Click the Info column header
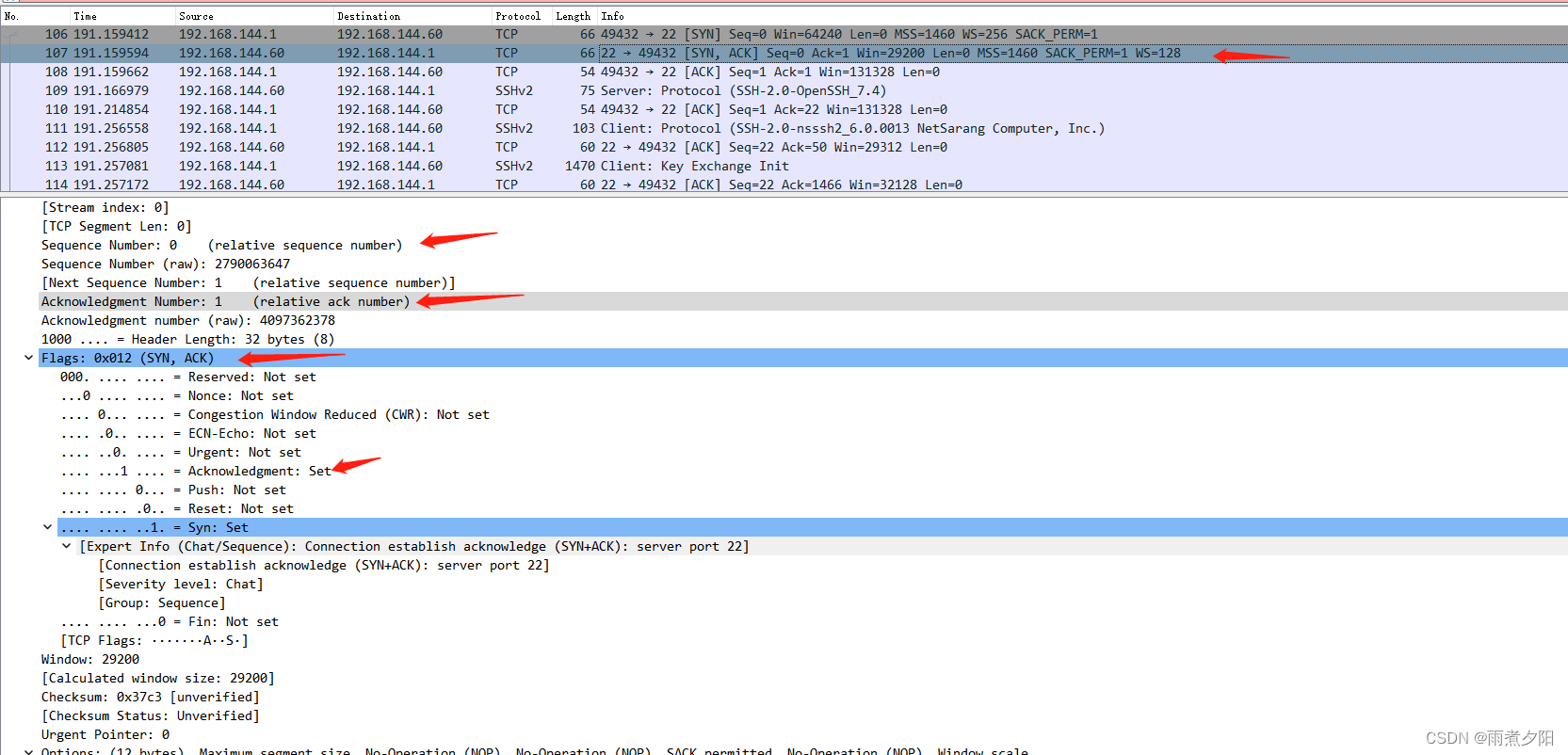This screenshot has height=755, width=1568. coord(1083,16)
